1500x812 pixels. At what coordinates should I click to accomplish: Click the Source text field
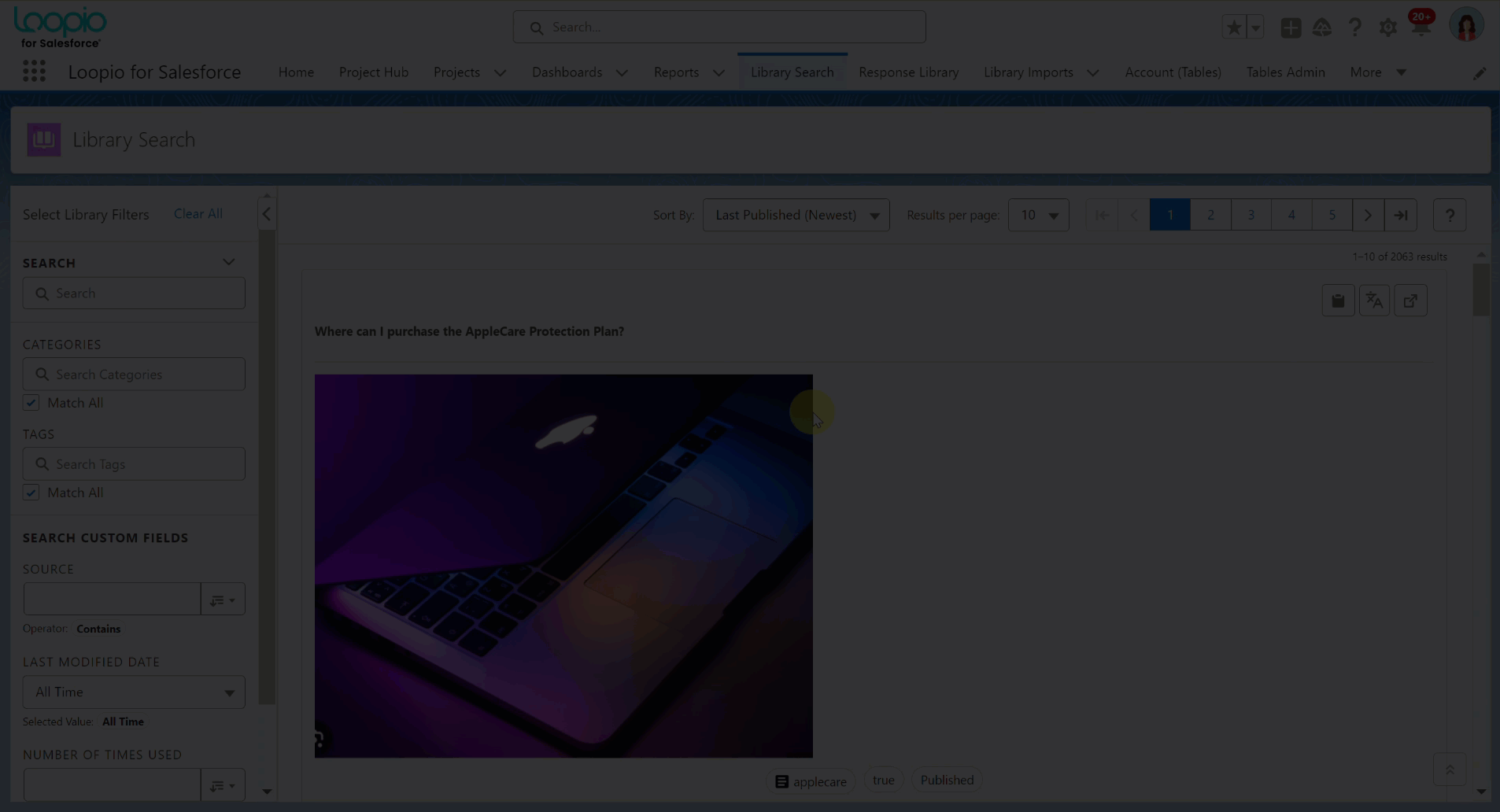coord(112,600)
